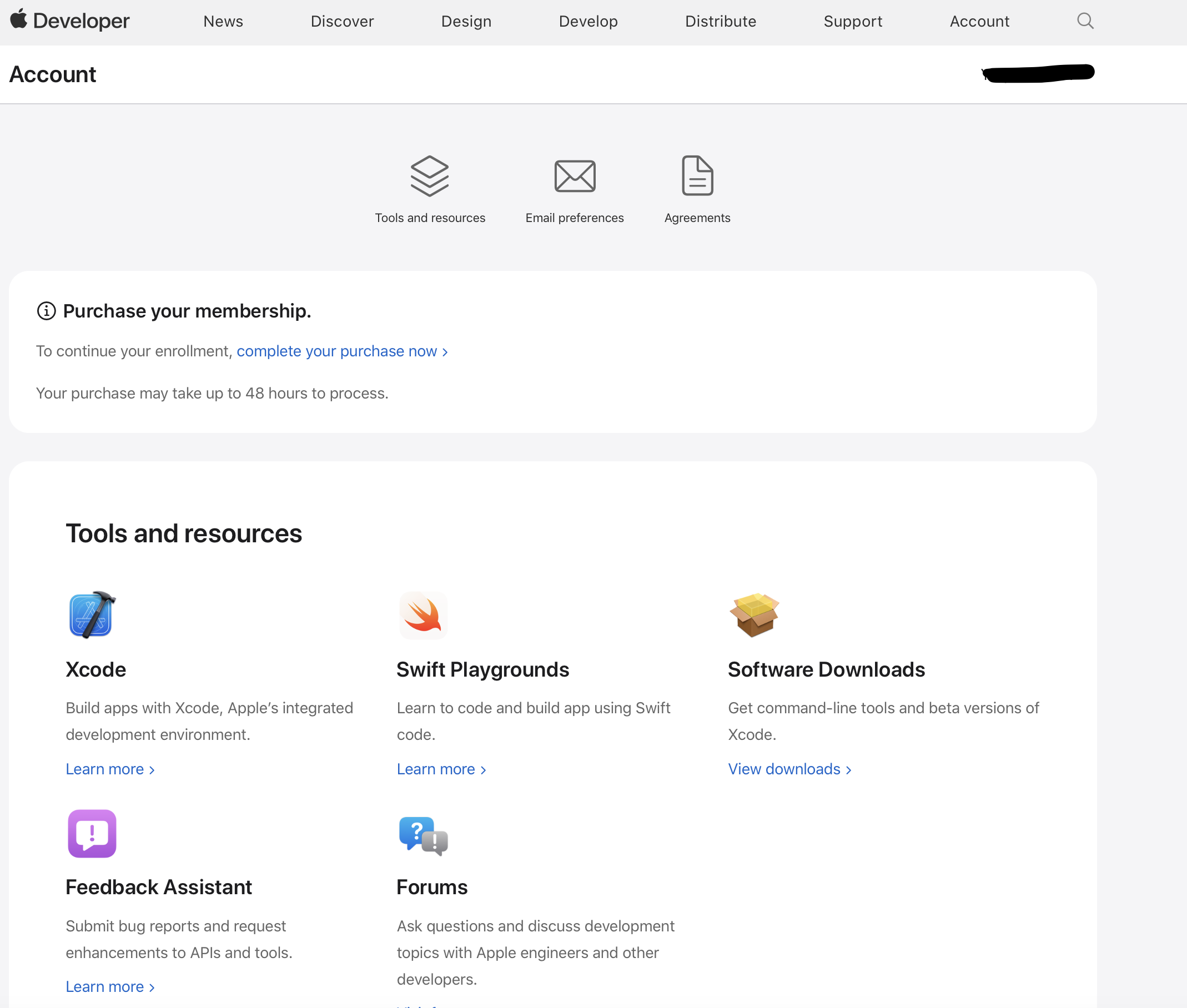Viewport: 1187px width, 1008px height.
Task: Open the Support menu item
Action: point(853,22)
